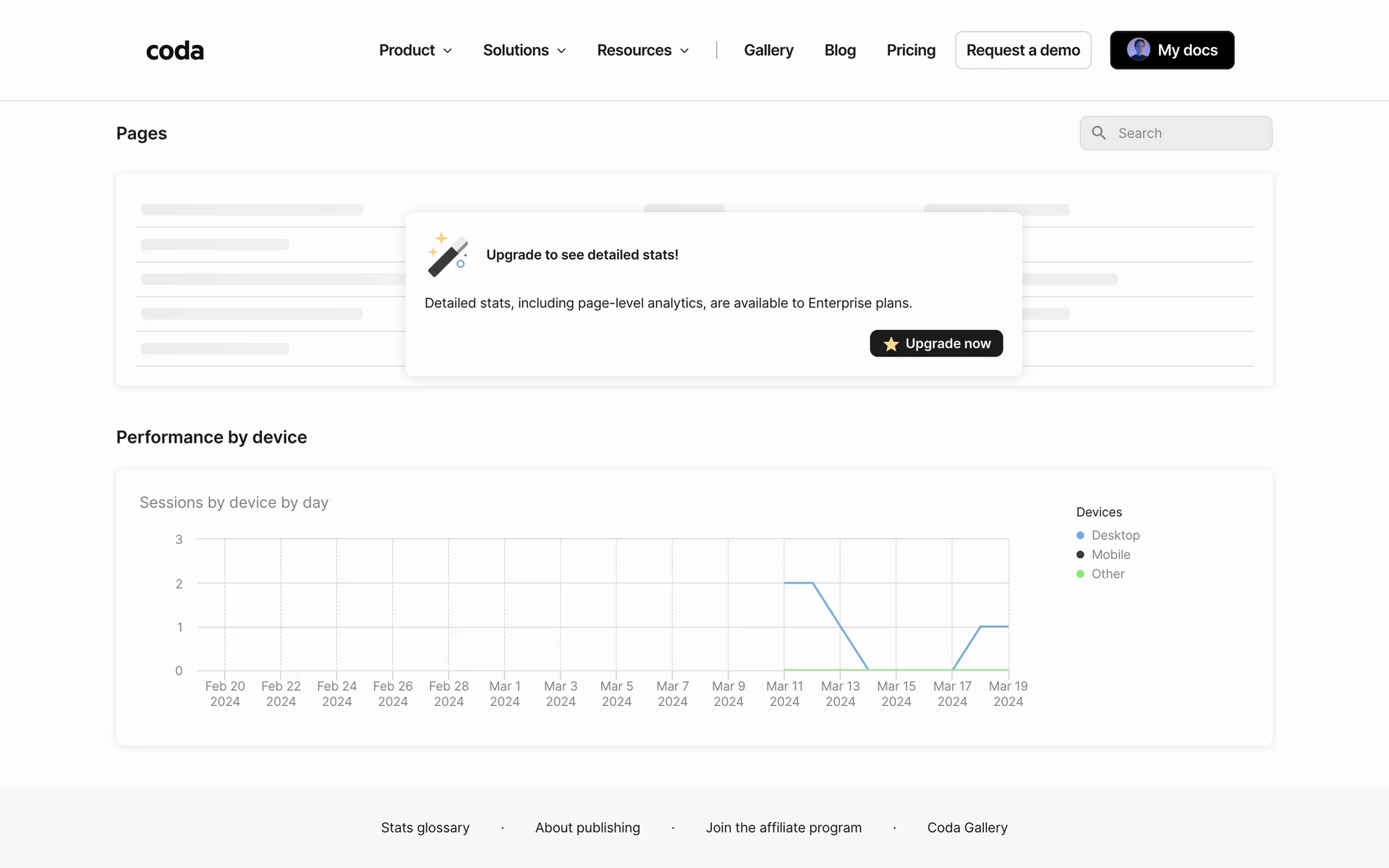Click the coda logo
Viewport: 1389px width, 868px height.
[174, 51]
